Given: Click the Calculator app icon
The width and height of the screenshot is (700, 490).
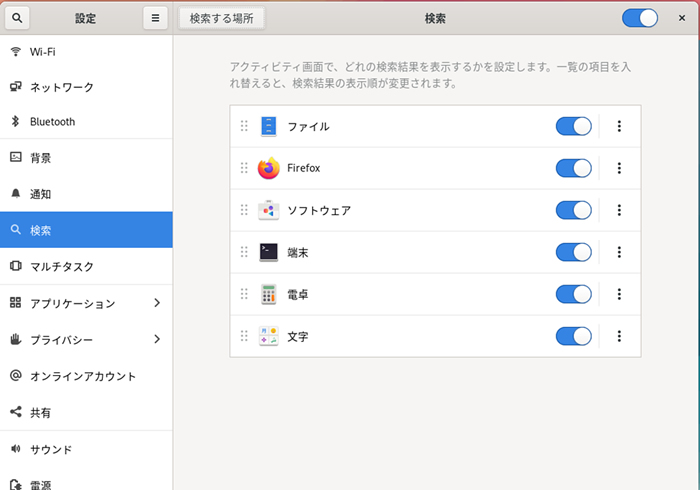Looking at the screenshot, I should click(268, 294).
